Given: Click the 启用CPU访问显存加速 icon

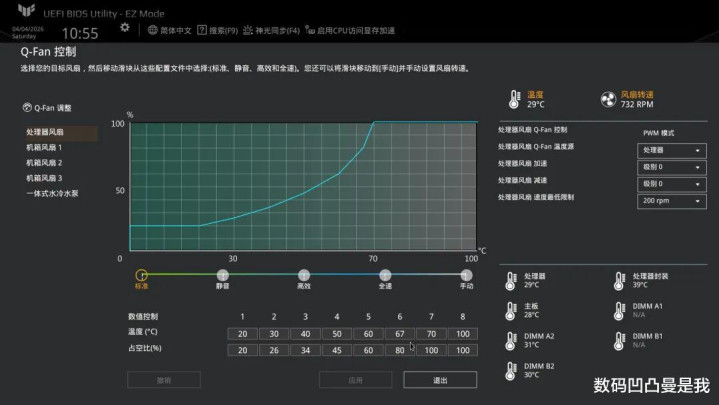Looking at the screenshot, I should (311, 30).
